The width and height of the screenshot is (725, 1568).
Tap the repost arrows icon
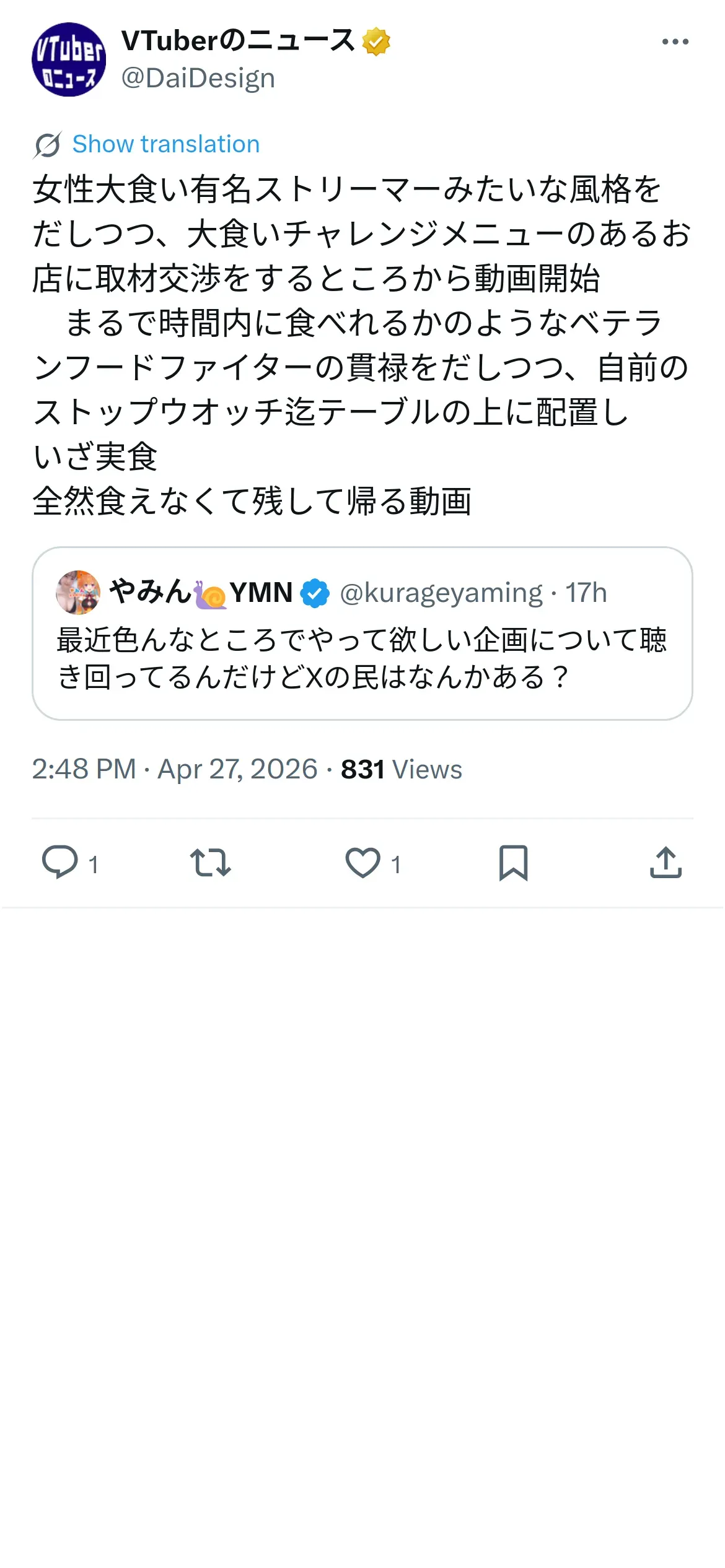[211, 862]
